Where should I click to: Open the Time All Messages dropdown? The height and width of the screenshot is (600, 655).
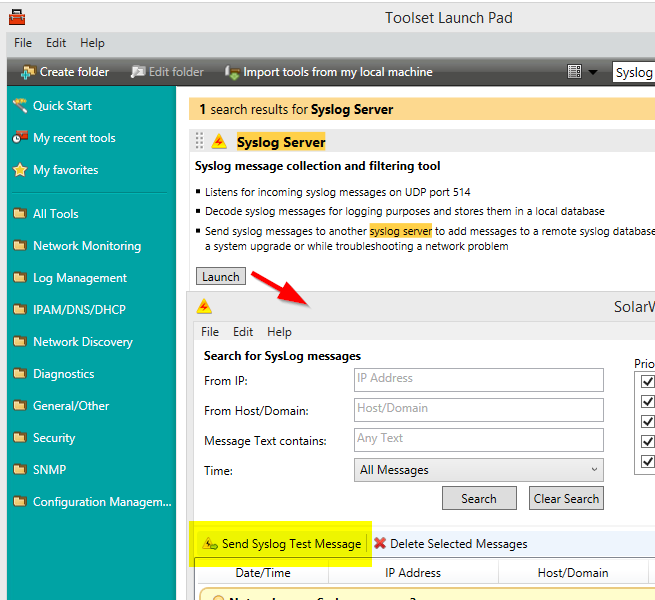click(479, 470)
